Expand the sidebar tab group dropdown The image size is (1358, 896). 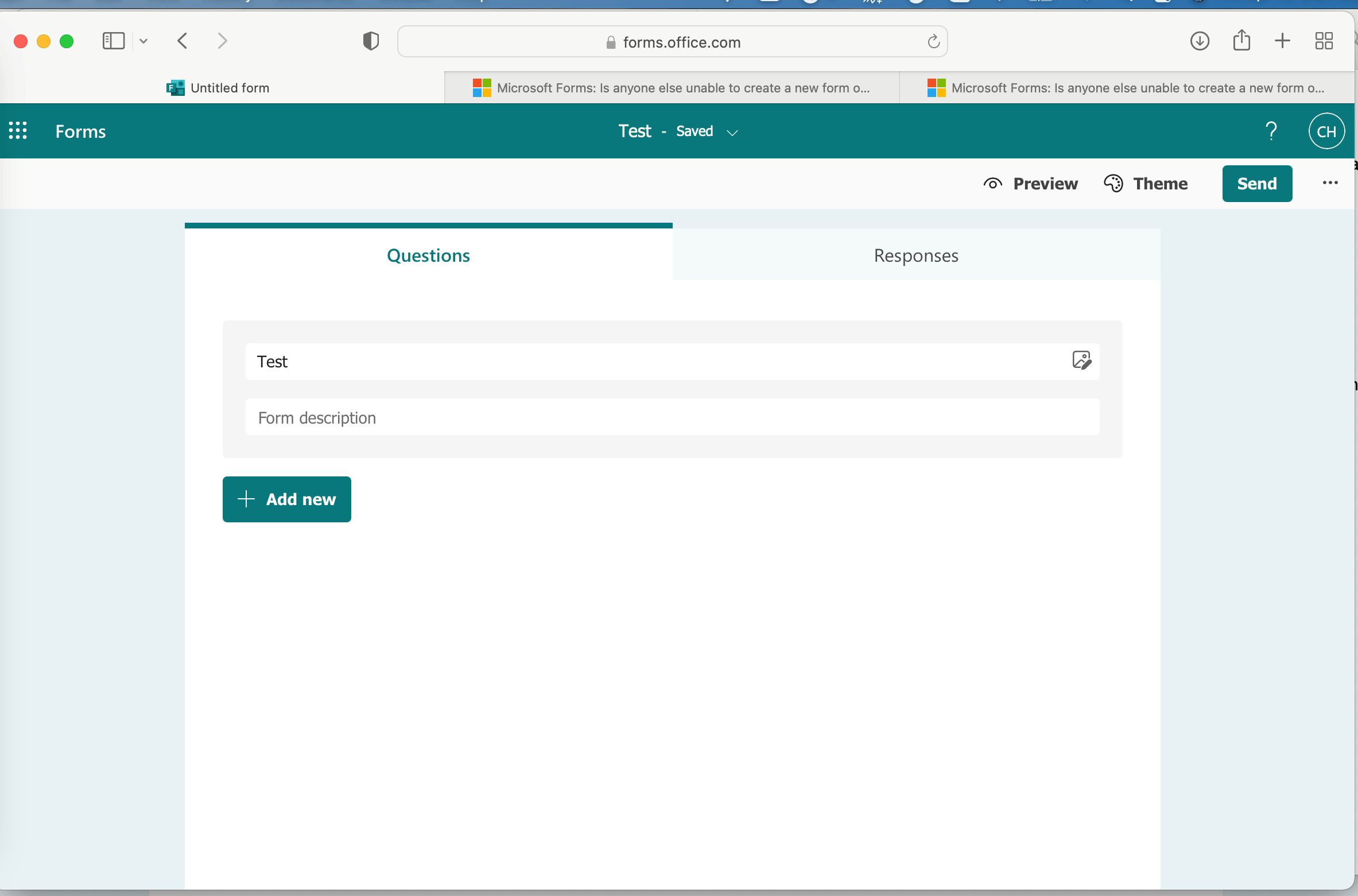coord(143,41)
